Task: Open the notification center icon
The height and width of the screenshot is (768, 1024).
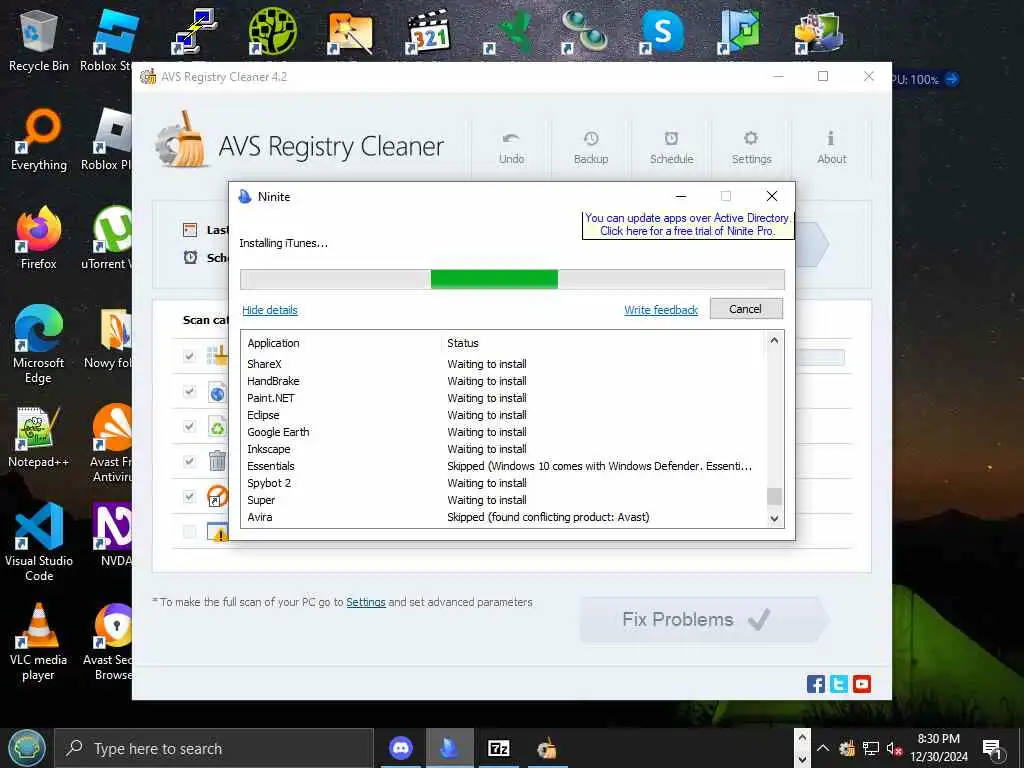Action: (992, 748)
